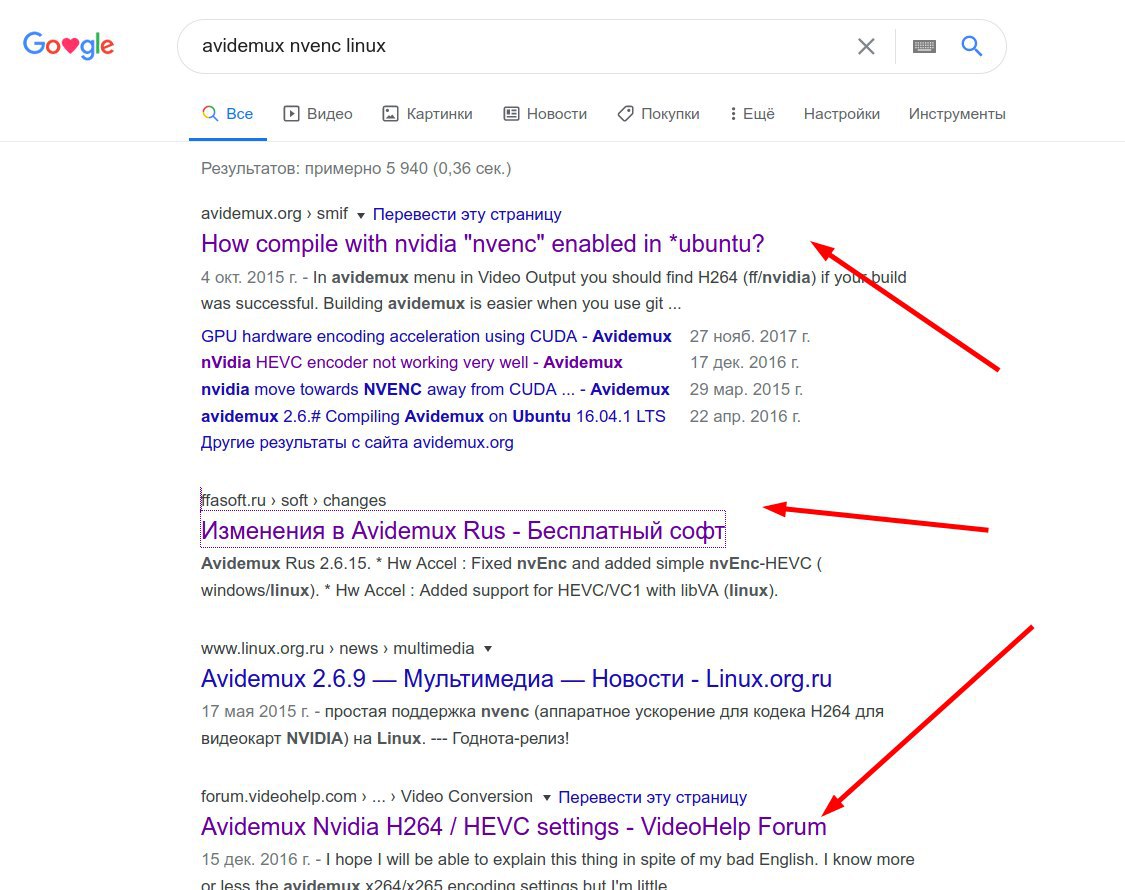The width and height of the screenshot is (1125, 890).
Task: Open 'Avidemux 2.6.9 — Мультимедиа' result
Action: (x=517, y=678)
